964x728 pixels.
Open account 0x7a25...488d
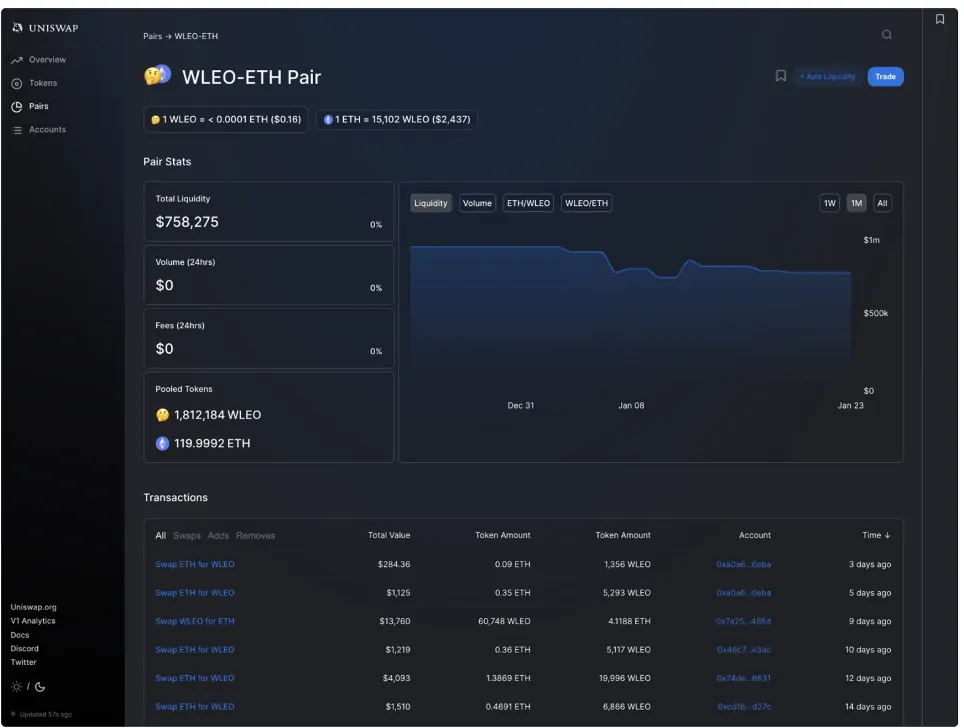(x=743, y=621)
